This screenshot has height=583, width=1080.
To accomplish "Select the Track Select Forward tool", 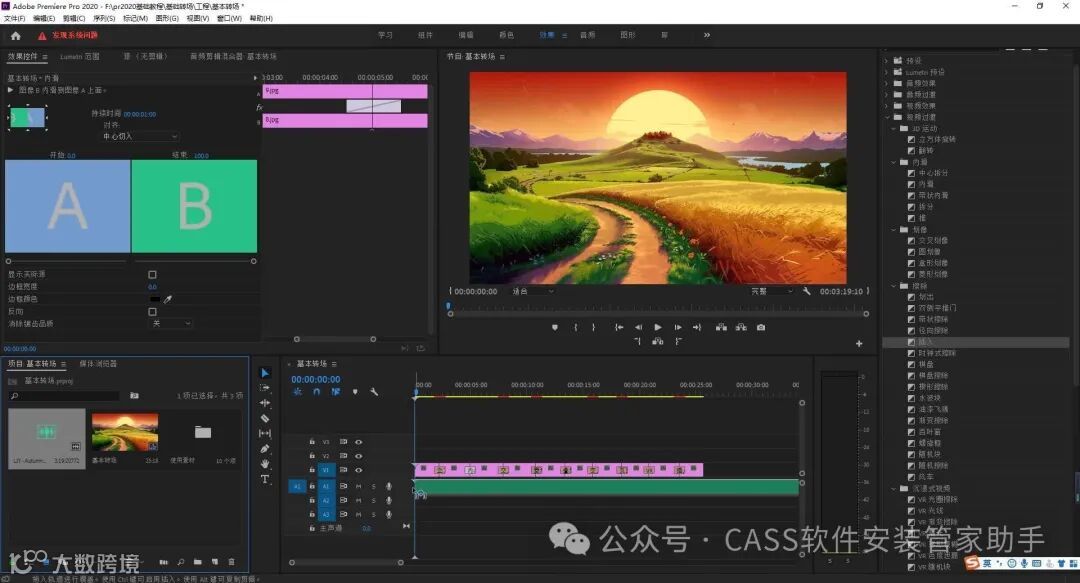I will [265, 388].
